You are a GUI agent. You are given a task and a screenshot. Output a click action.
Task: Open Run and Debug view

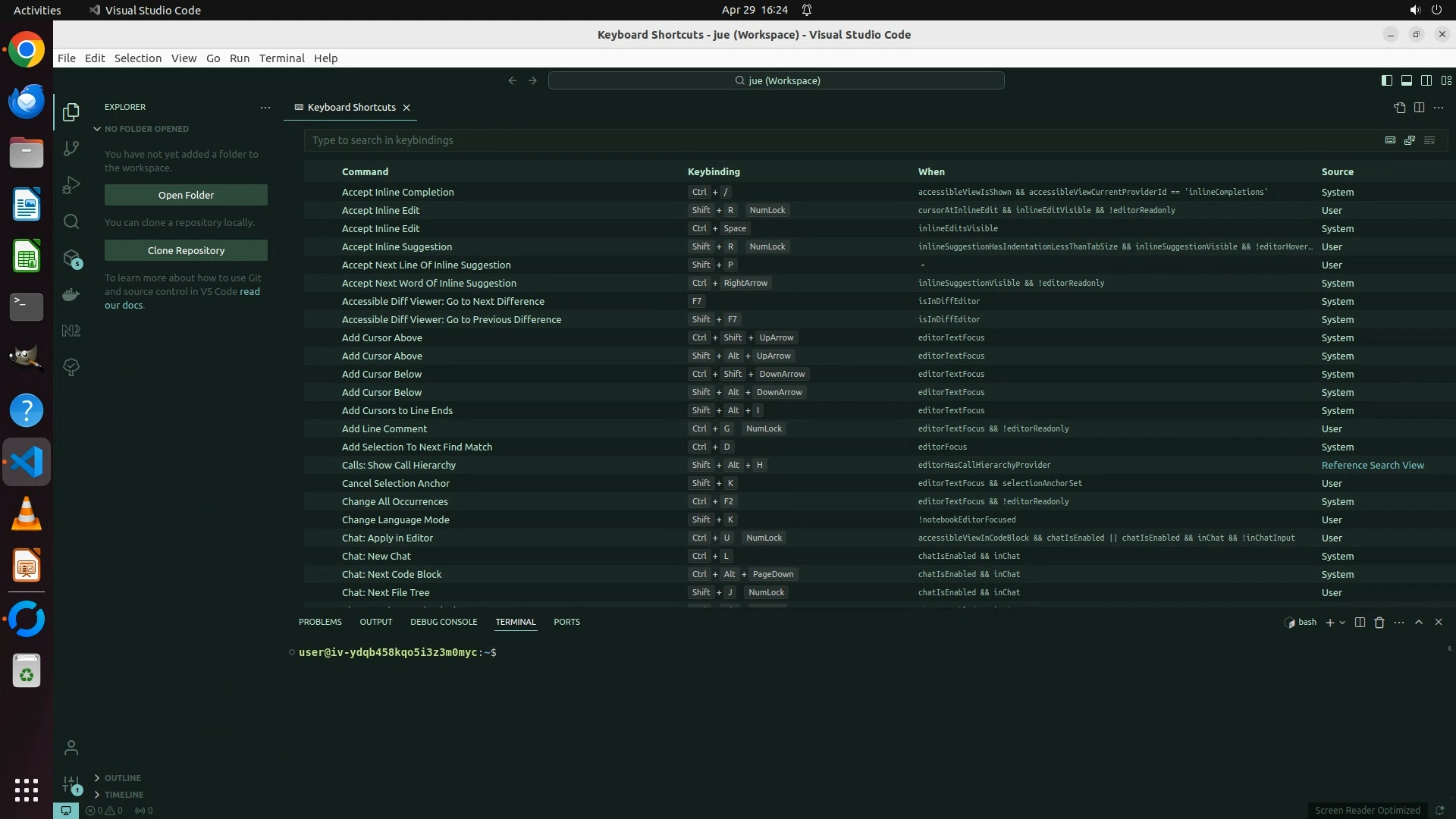point(71,185)
